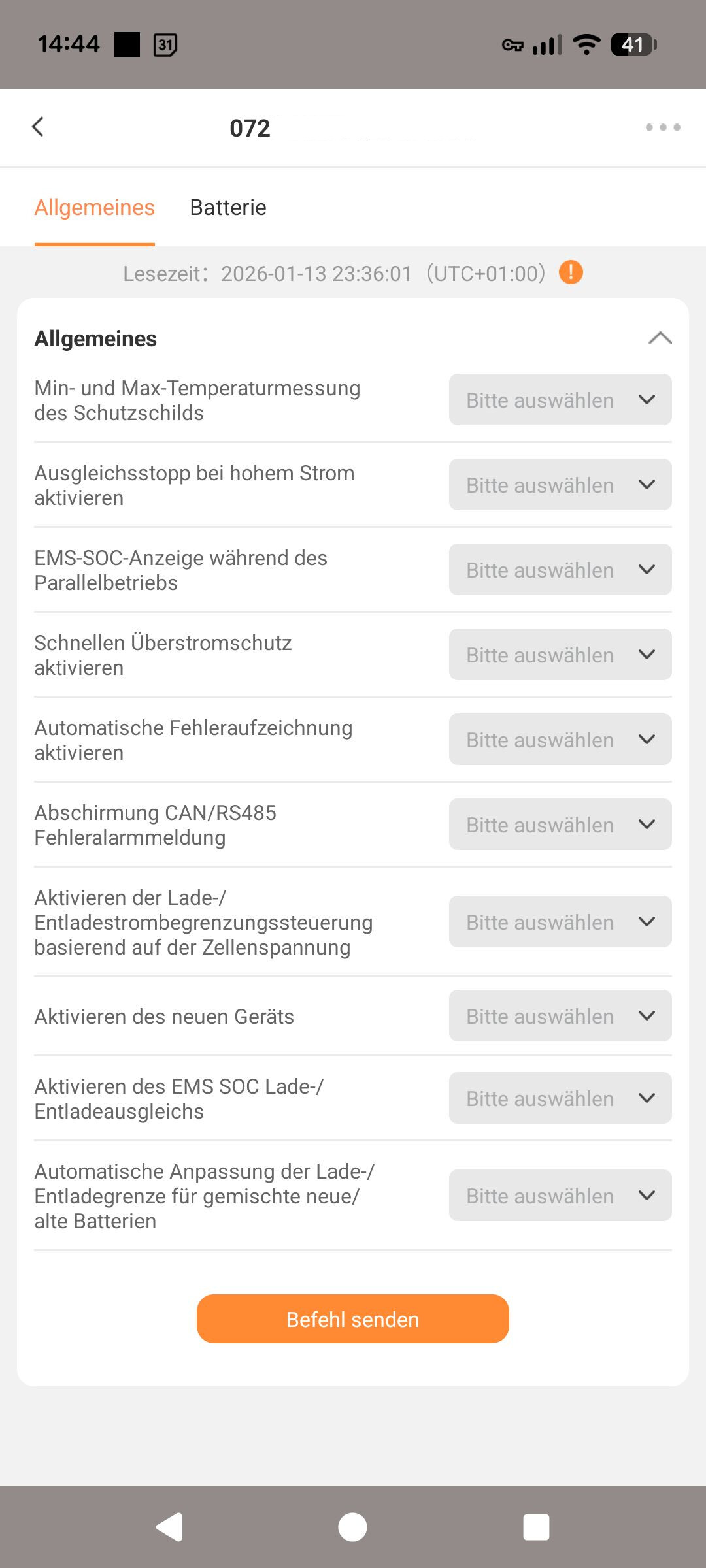This screenshot has height=1568, width=706.
Task: Tap the back arrow in header
Action: 38,127
